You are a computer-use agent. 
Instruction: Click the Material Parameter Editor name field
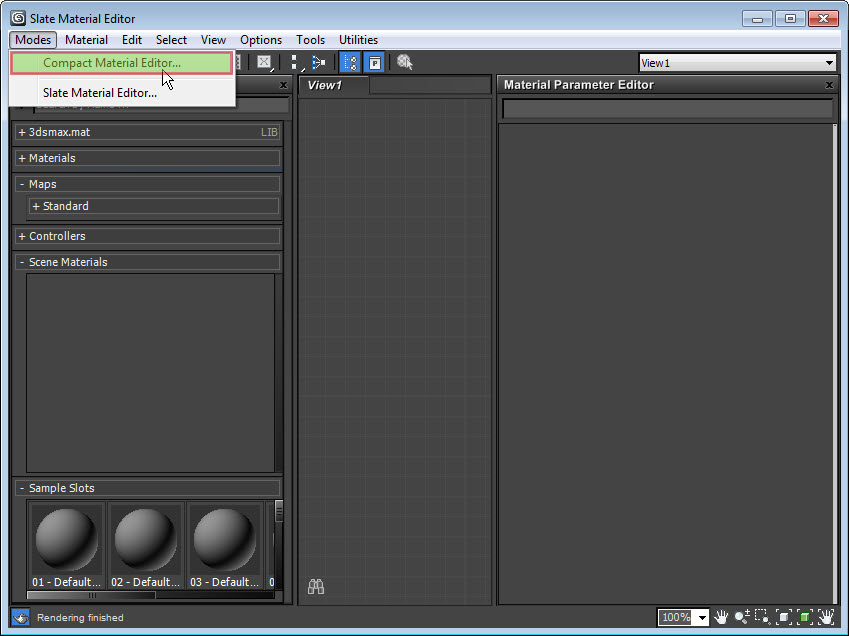pos(668,109)
